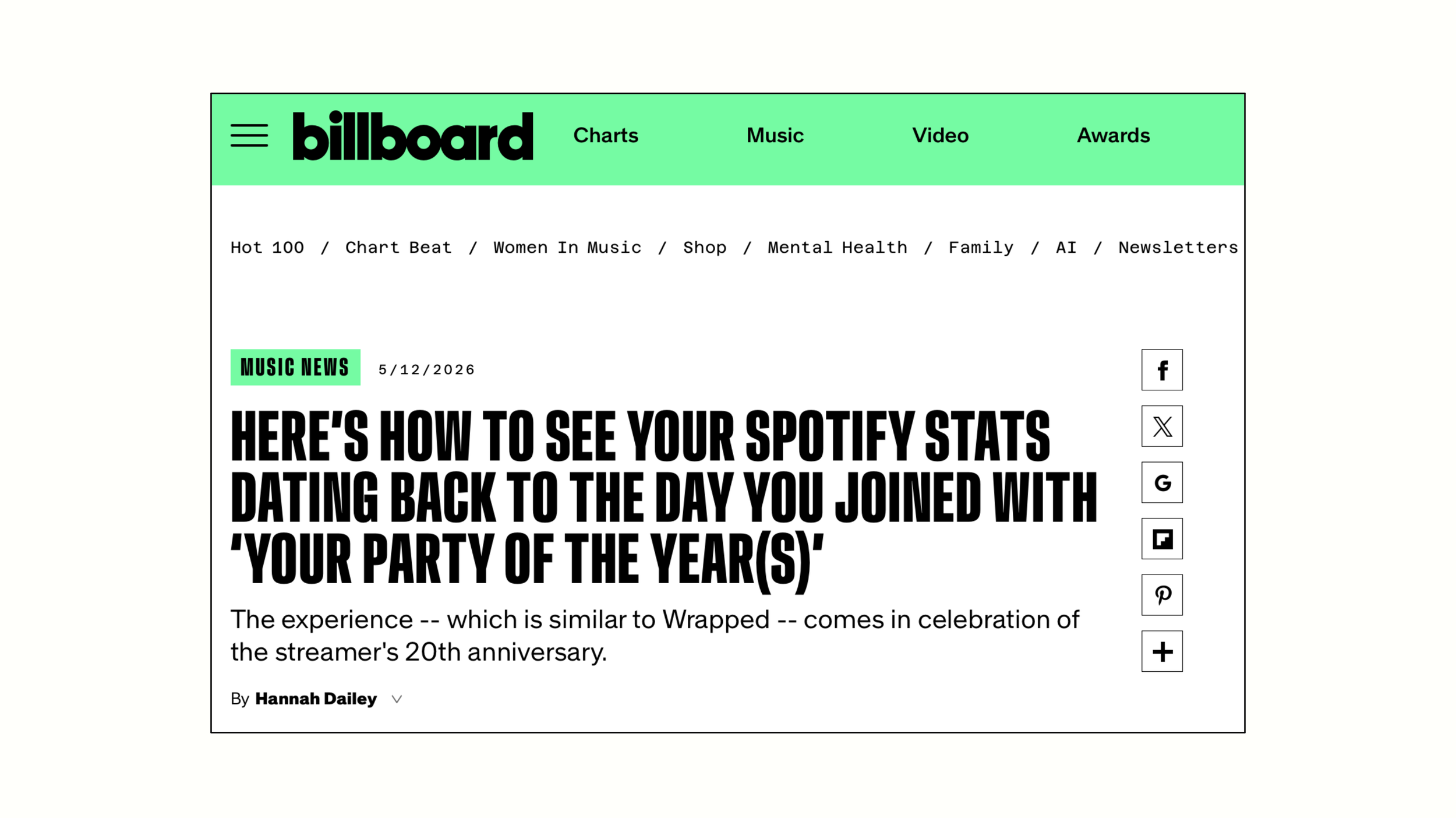1456x818 pixels.
Task: Open the Hot 100 link
Action: click(267, 248)
